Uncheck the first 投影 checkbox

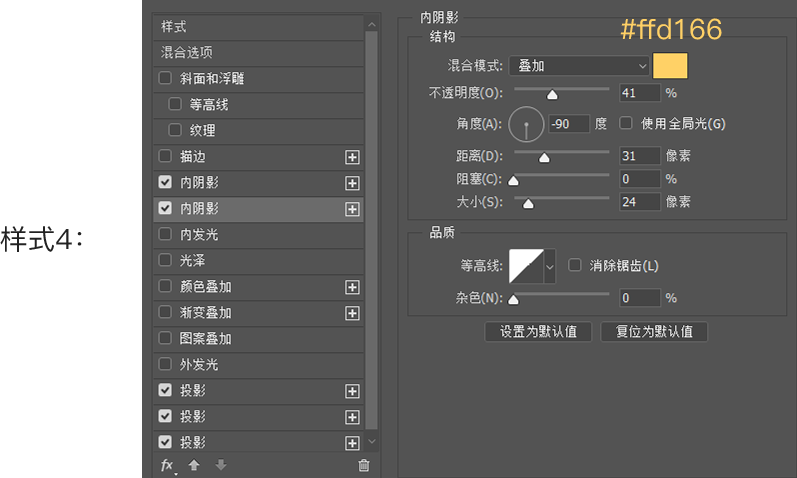point(165,390)
